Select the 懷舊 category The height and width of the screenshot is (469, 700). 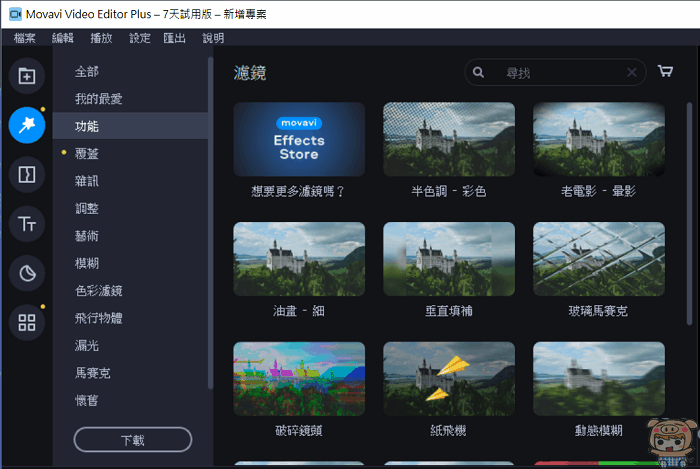(x=130, y=400)
